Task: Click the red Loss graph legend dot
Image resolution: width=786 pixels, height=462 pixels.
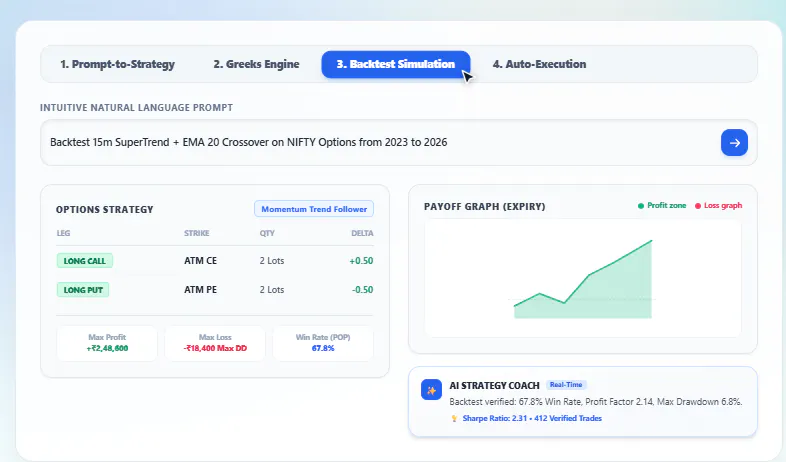Action: click(x=697, y=206)
